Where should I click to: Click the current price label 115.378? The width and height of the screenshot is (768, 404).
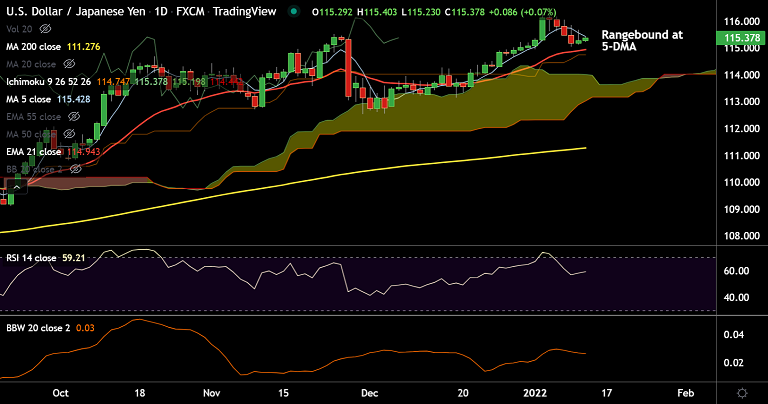point(742,38)
